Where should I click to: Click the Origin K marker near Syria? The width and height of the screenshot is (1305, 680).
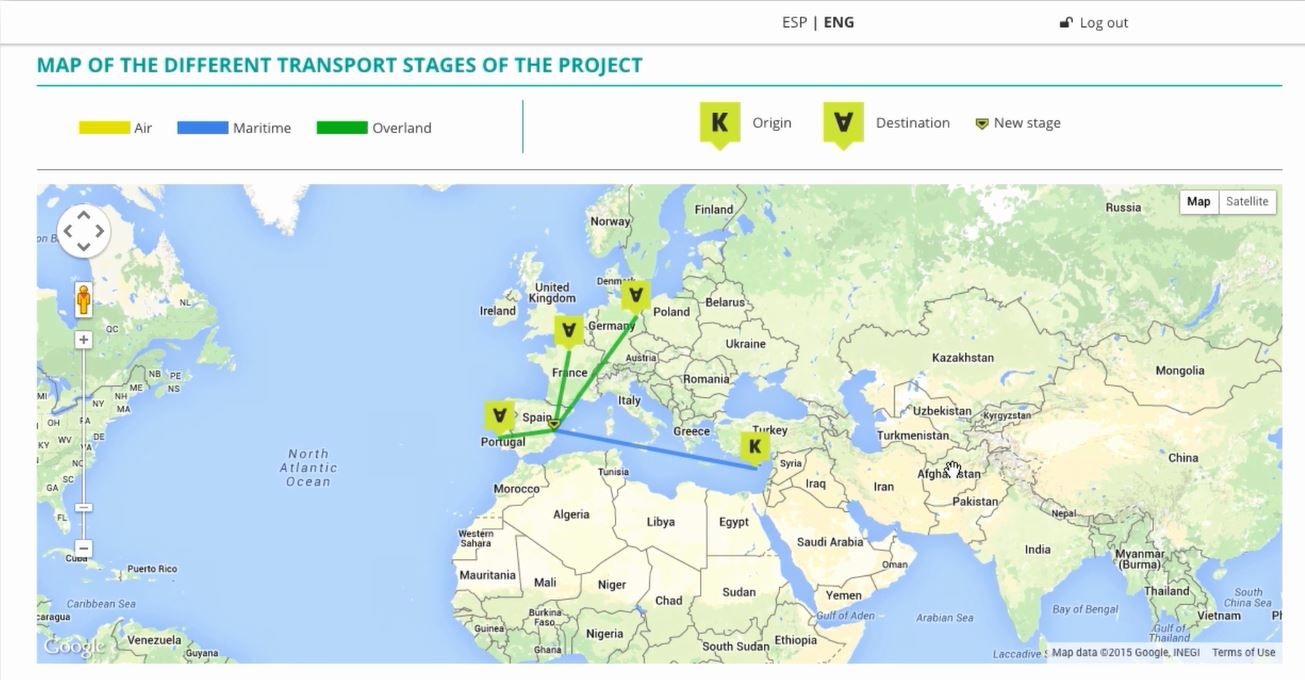tap(755, 447)
